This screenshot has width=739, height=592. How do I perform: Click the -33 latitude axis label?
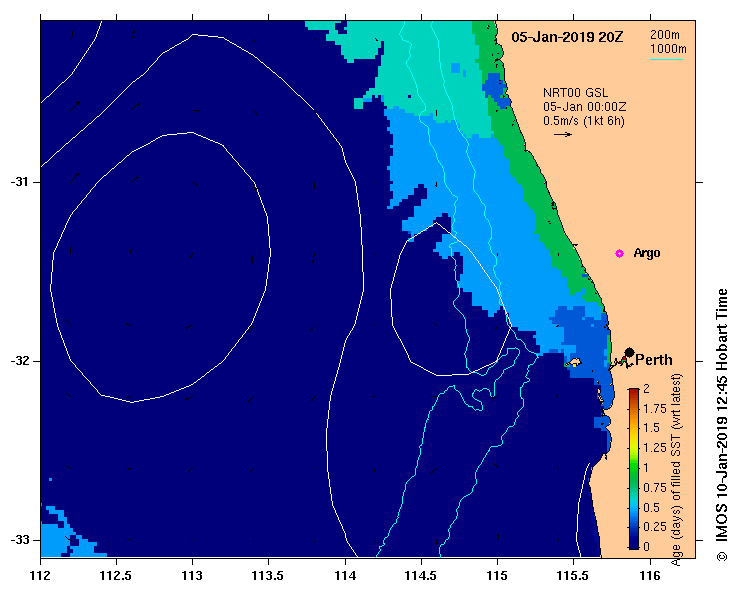(x=19, y=540)
